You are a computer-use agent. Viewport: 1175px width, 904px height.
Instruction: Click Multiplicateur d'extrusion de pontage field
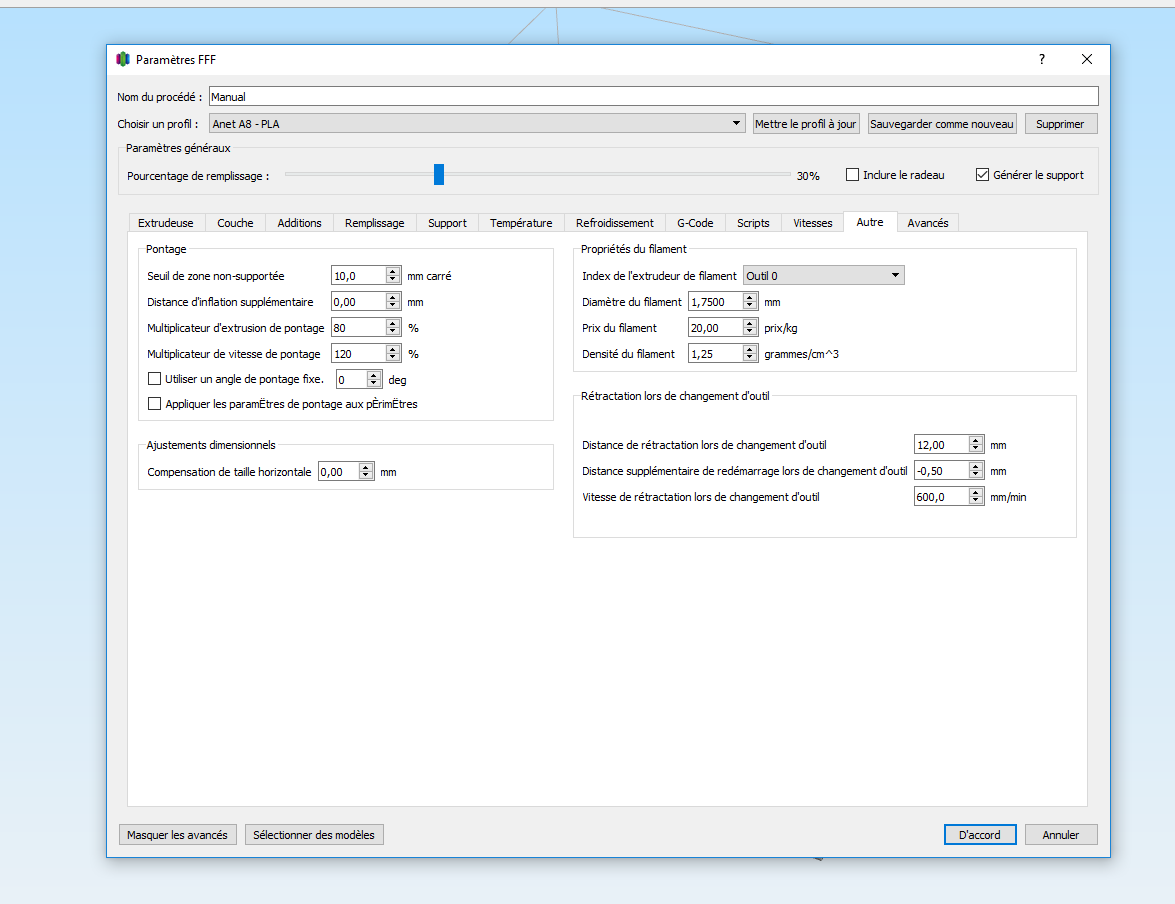point(358,328)
